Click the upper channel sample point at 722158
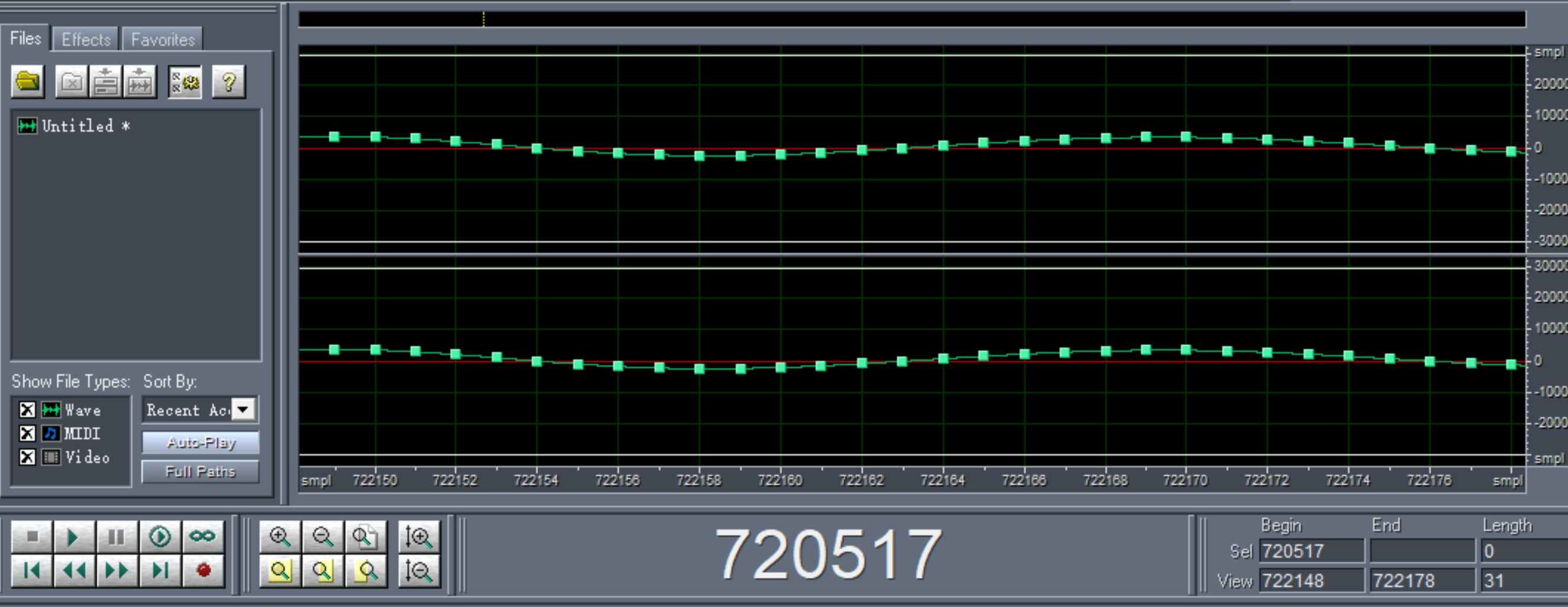 point(699,156)
